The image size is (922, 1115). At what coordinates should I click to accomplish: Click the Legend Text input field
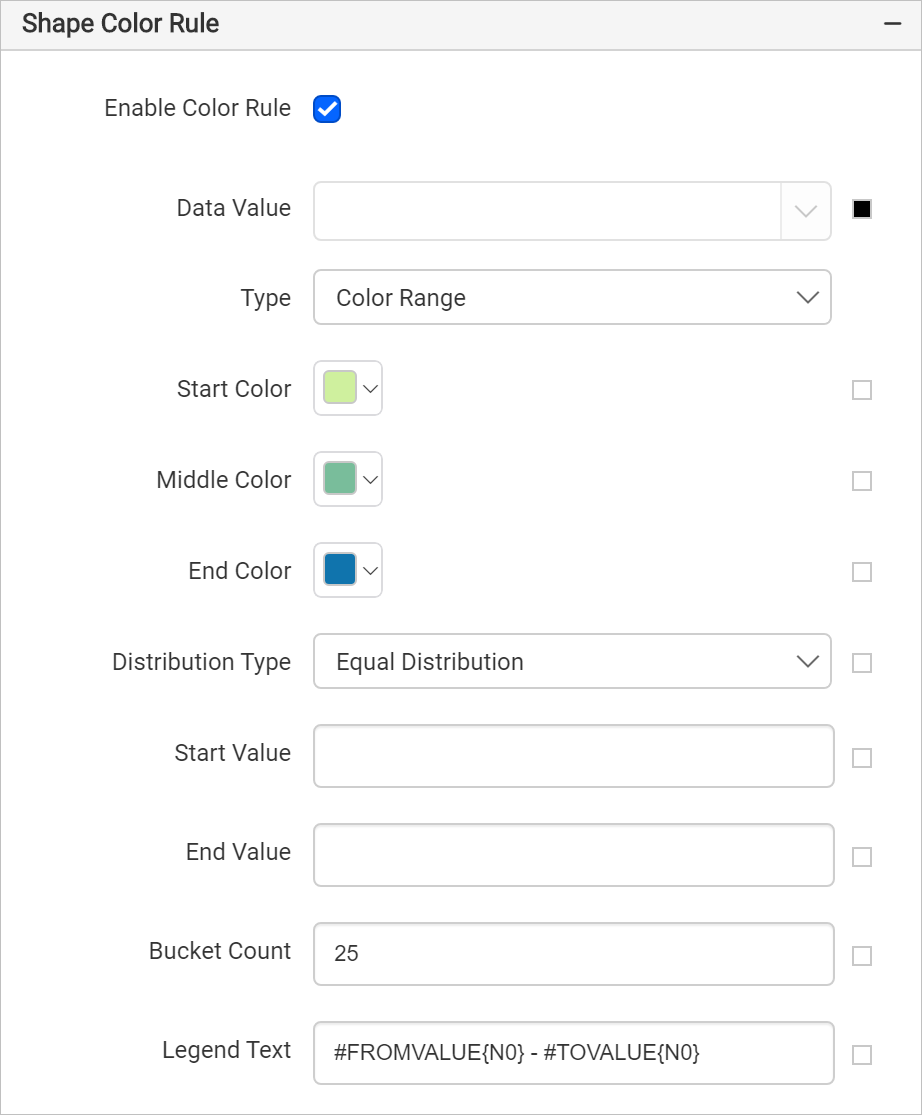pyautogui.click(x=573, y=1053)
